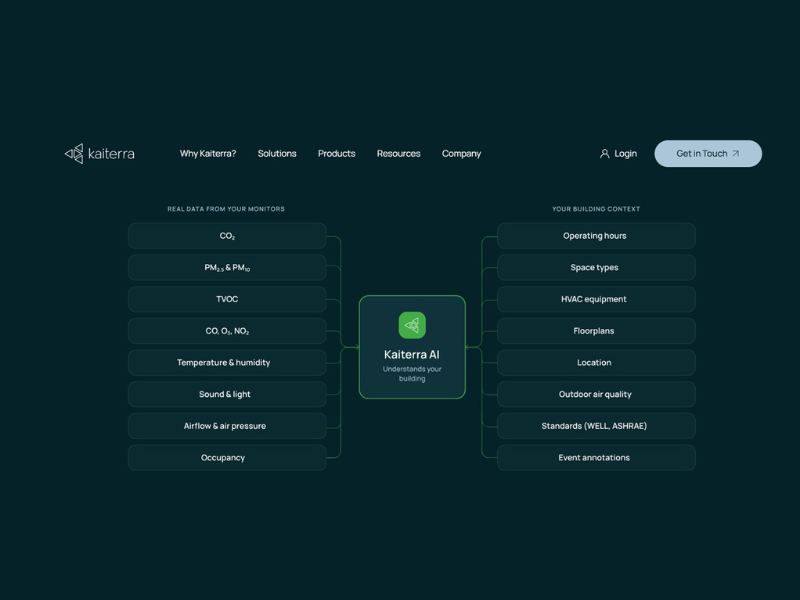Select the PM2.5 & PM10 pill

tap(227, 267)
